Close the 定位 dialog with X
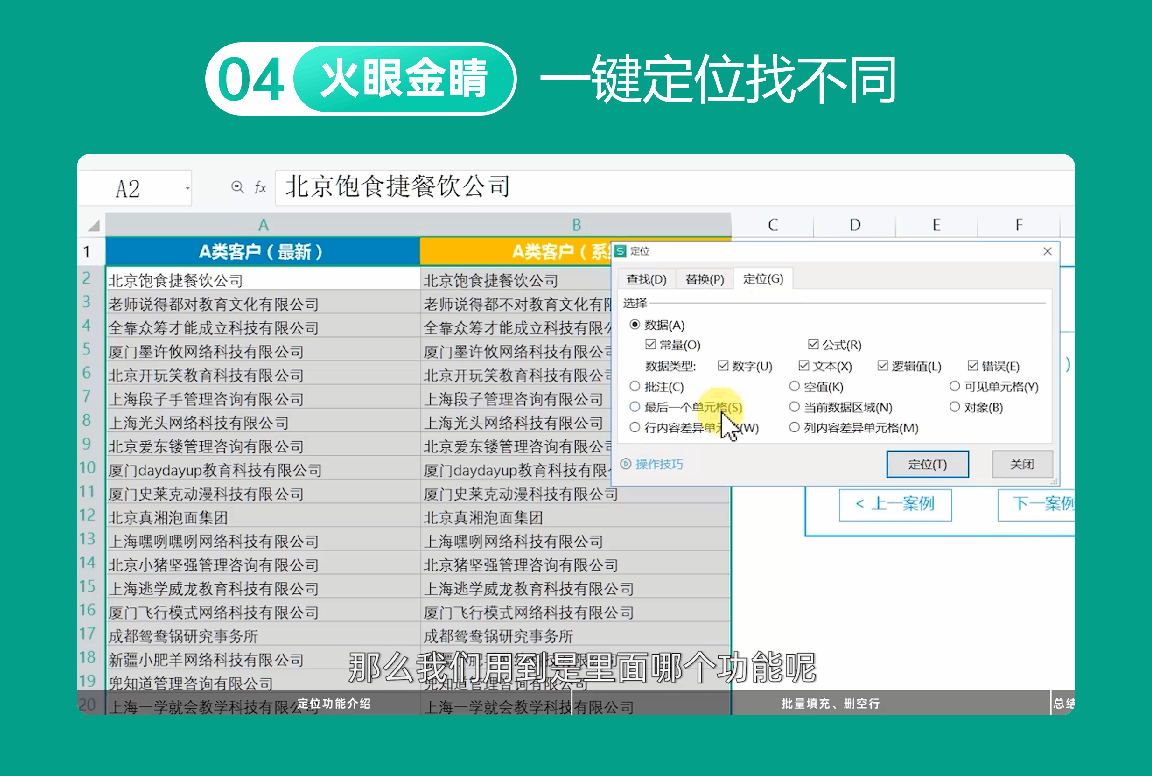1152x776 pixels. click(1047, 251)
